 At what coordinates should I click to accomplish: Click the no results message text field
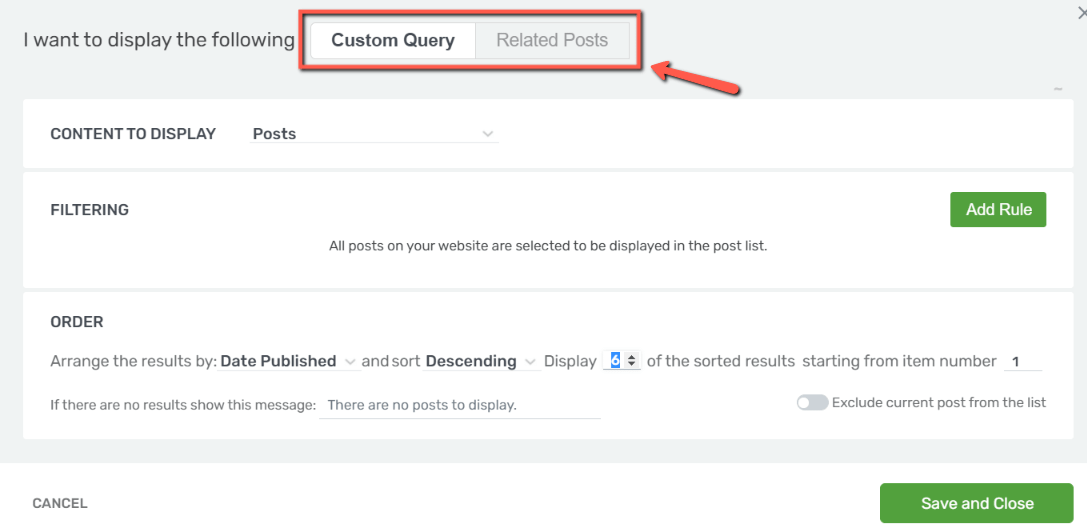point(460,405)
